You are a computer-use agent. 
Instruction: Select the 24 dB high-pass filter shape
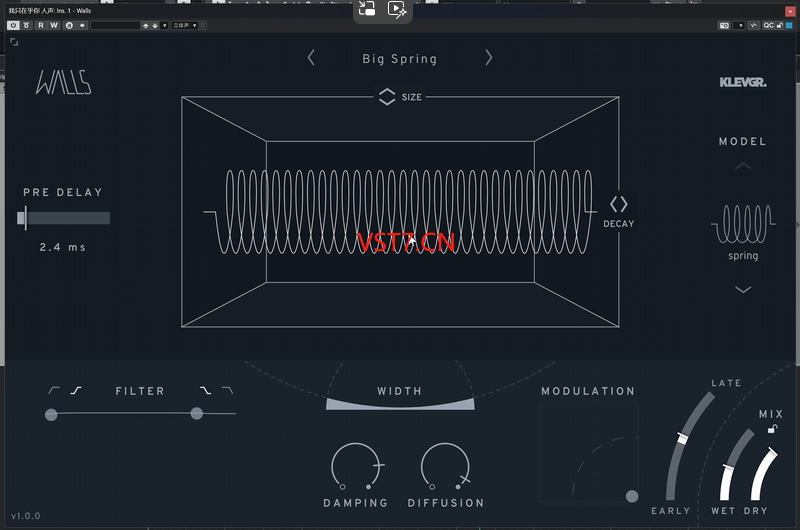pos(76,390)
